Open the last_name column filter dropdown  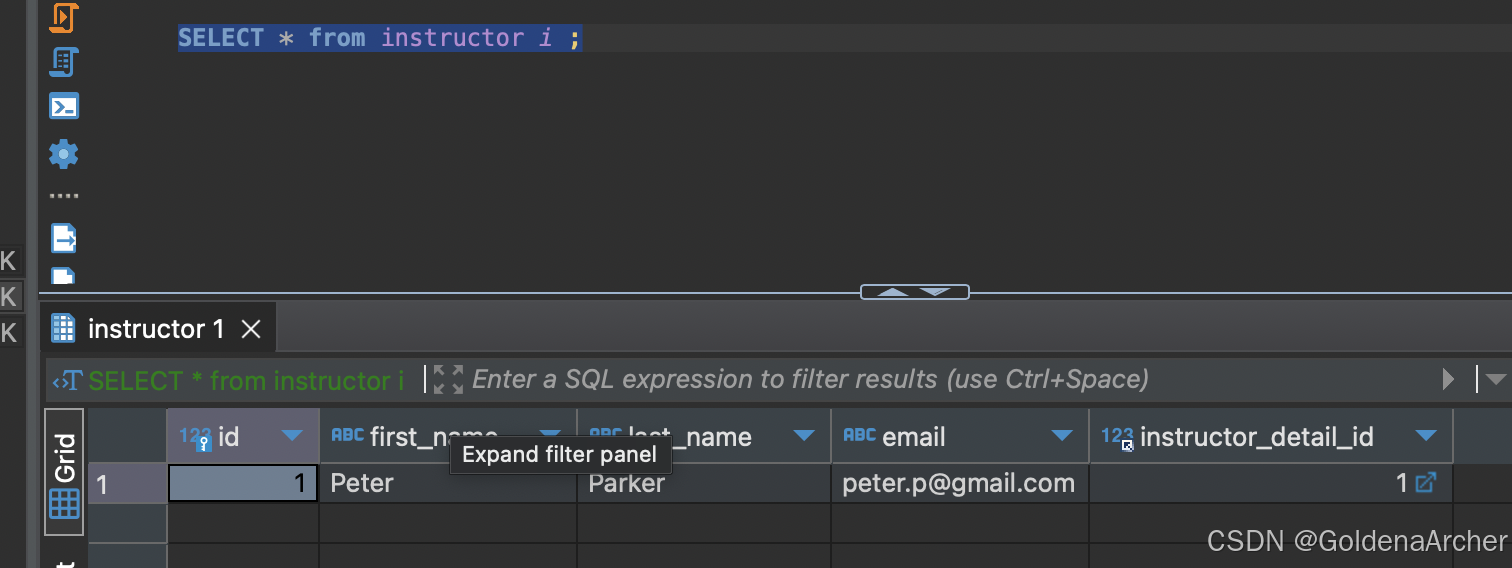(x=804, y=436)
